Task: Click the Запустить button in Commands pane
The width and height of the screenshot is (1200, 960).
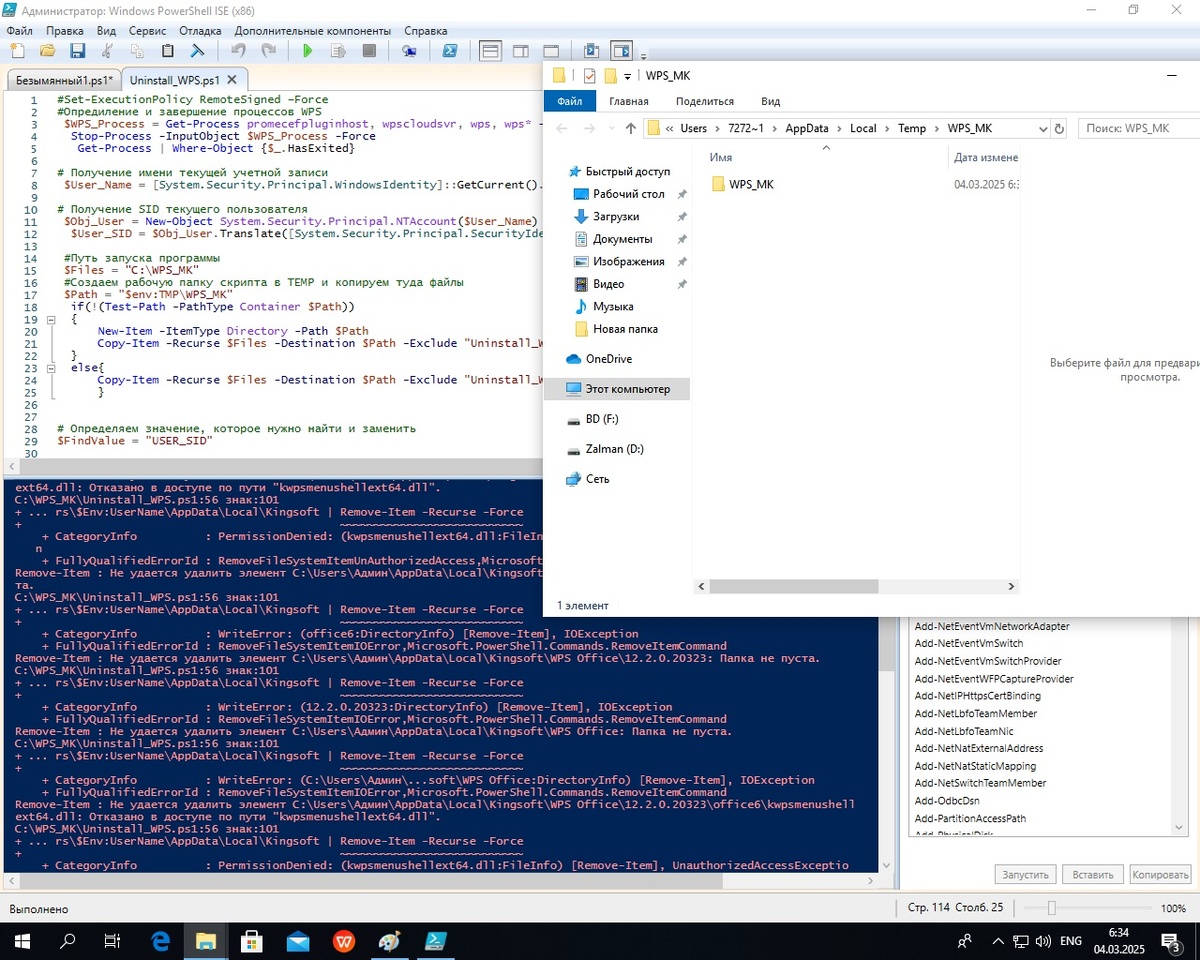Action: click(x=1025, y=874)
